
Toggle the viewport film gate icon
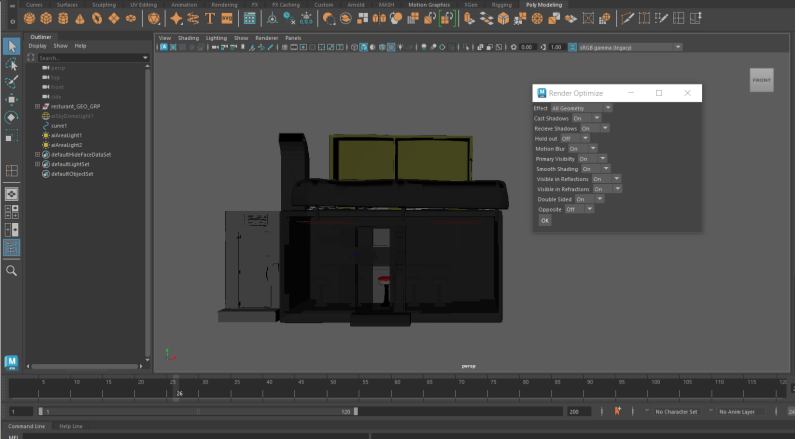click(294, 47)
